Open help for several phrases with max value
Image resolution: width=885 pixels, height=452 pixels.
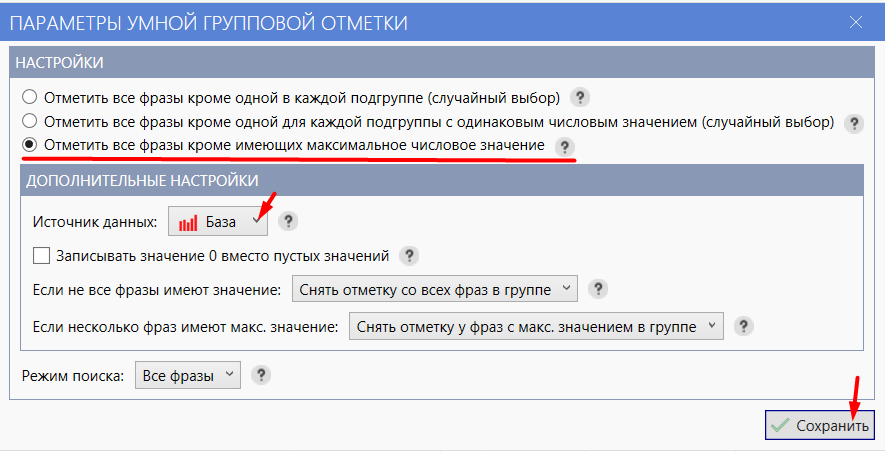(x=743, y=326)
